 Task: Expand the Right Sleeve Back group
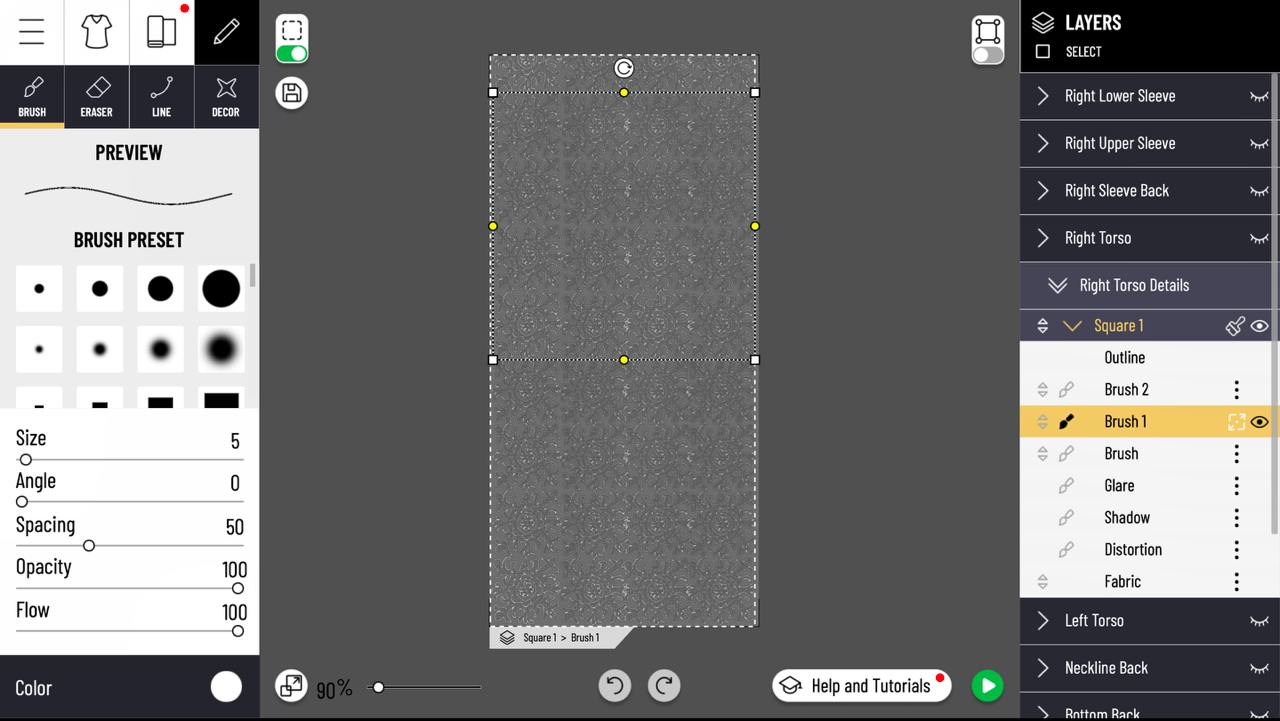(x=1043, y=190)
